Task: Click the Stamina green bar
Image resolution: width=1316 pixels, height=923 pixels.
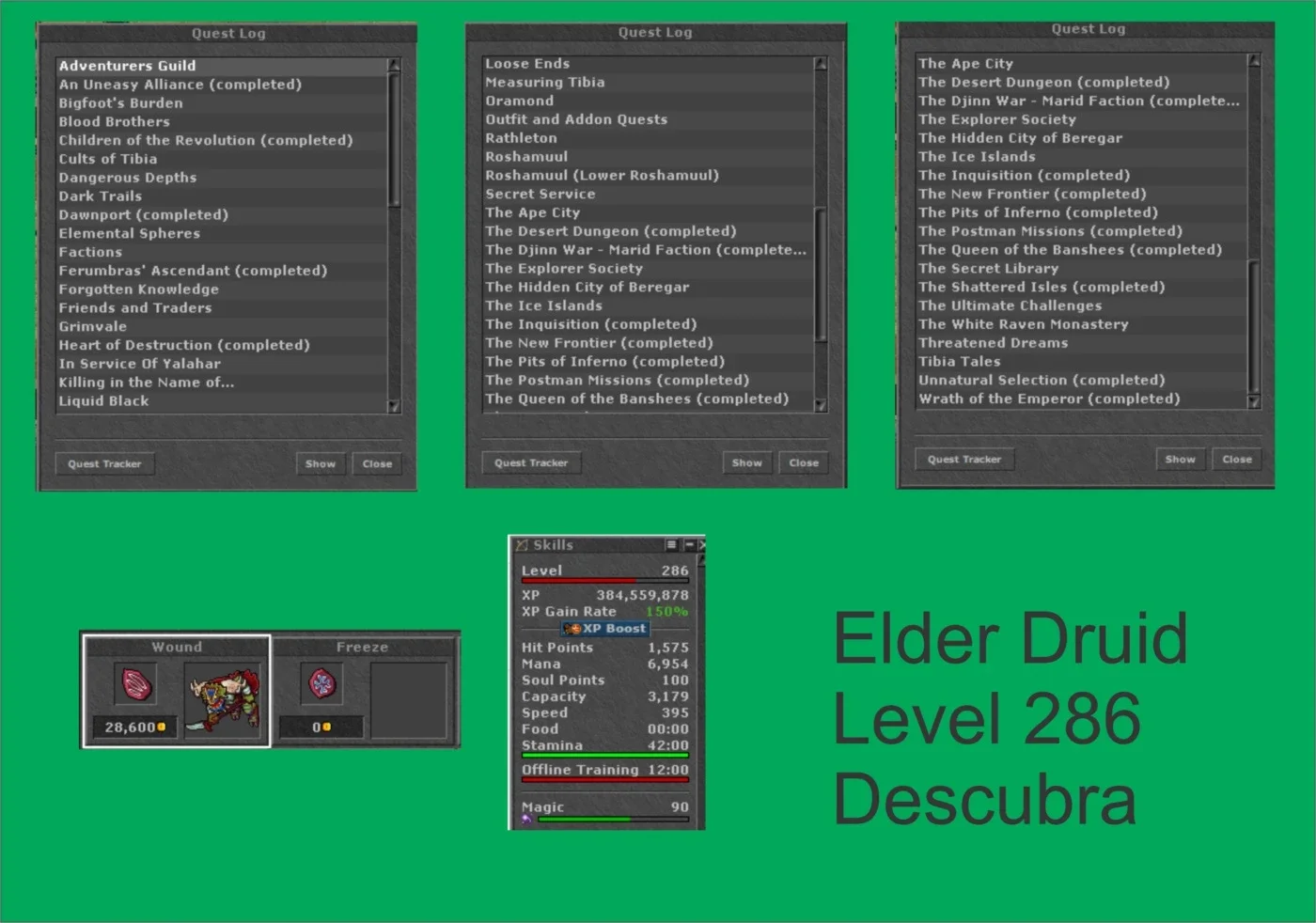Action: click(x=604, y=756)
